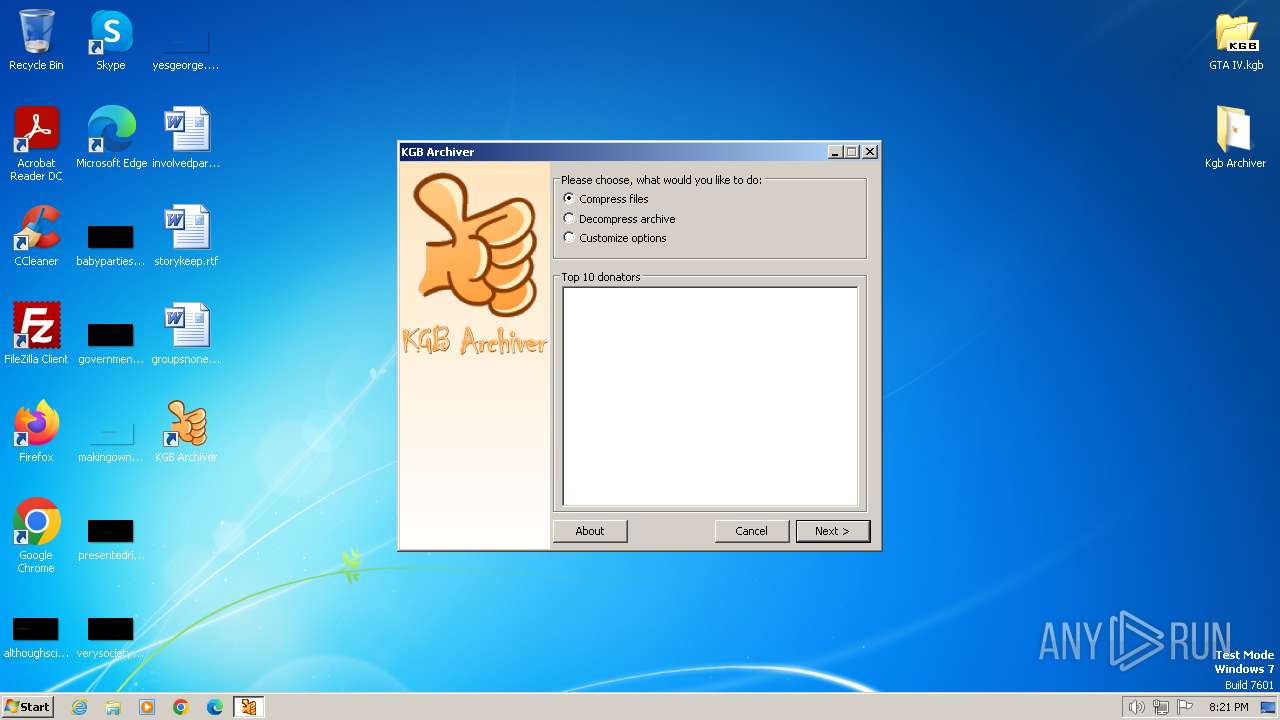Choose the Decompress archive option
The height and width of the screenshot is (720, 1280).
click(x=619, y=218)
